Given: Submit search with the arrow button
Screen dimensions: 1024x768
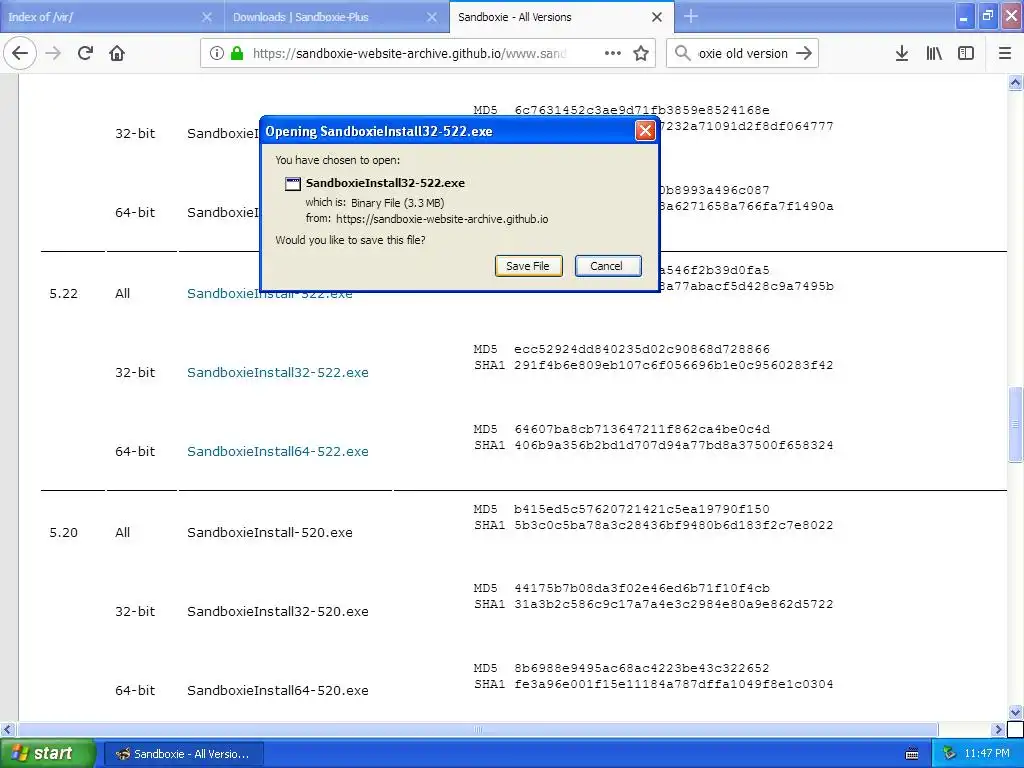Looking at the screenshot, I should click(x=805, y=53).
